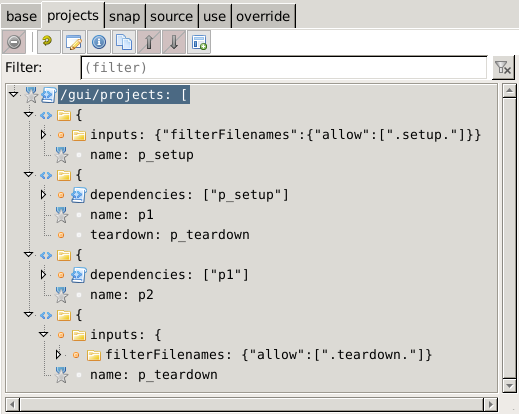Show info with the blue information icon
This screenshot has height=414, width=519.
pyautogui.click(x=99, y=42)
